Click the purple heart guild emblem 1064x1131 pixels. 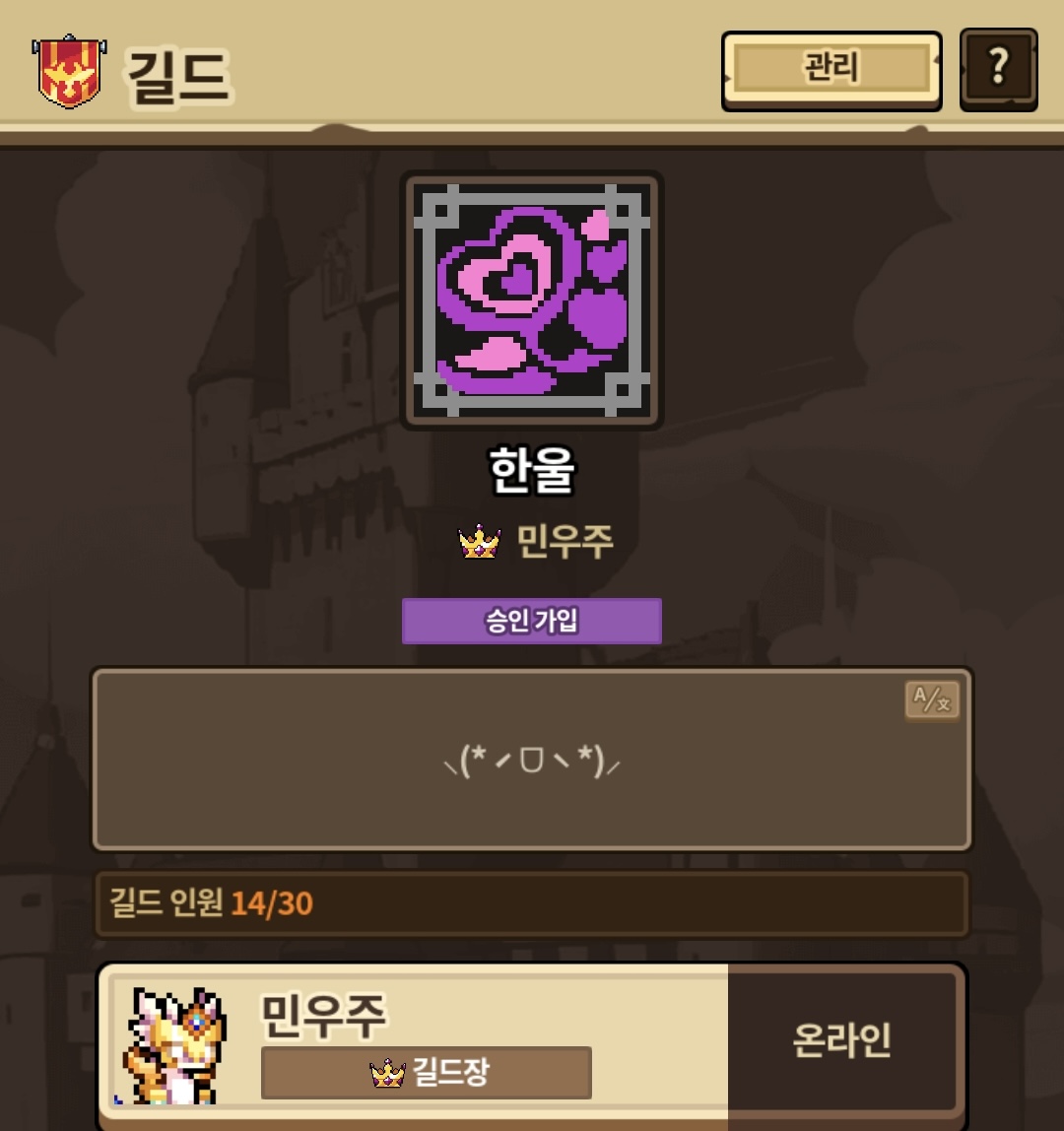coord(532,300)
